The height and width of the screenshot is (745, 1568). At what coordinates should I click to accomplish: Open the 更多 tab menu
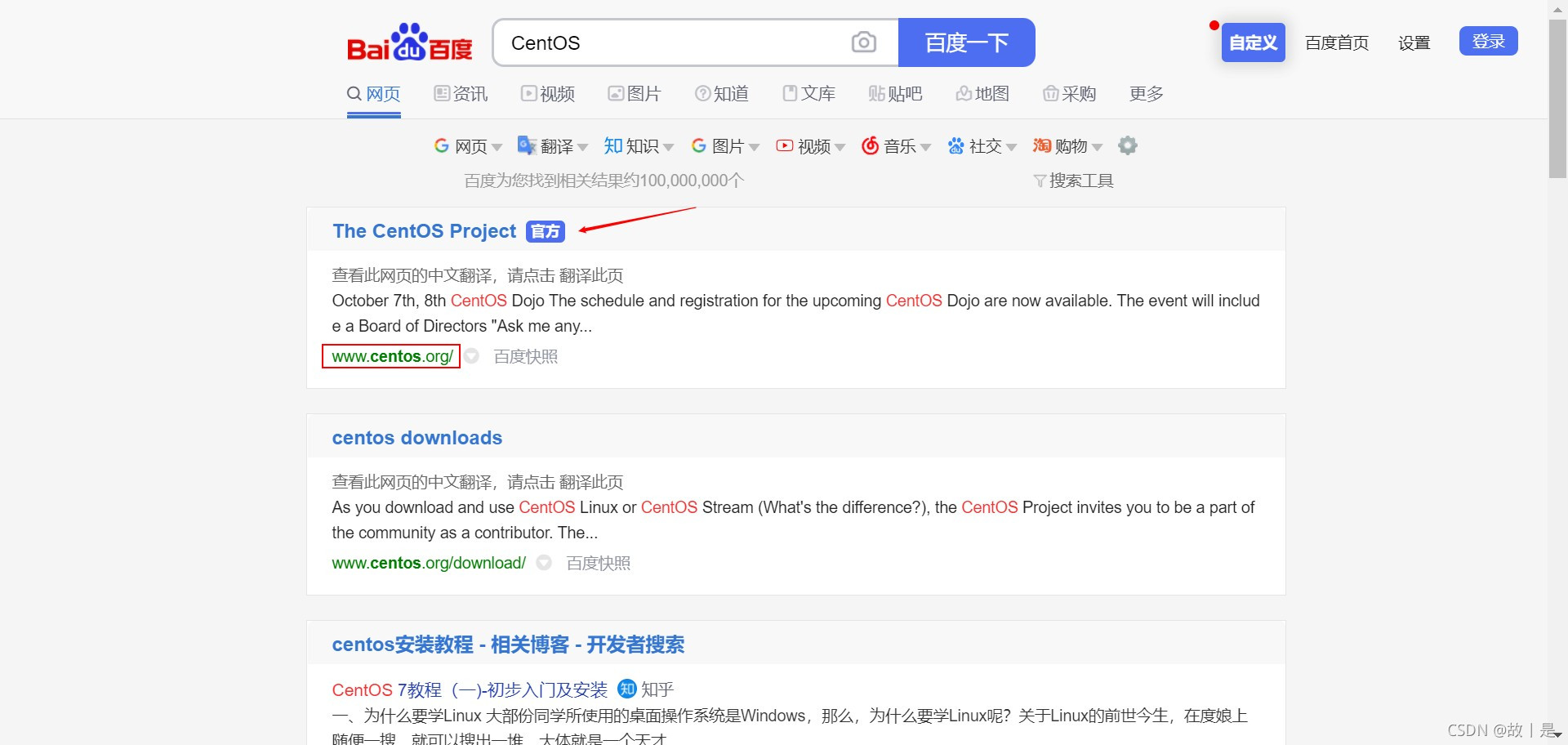[1147, 94]
